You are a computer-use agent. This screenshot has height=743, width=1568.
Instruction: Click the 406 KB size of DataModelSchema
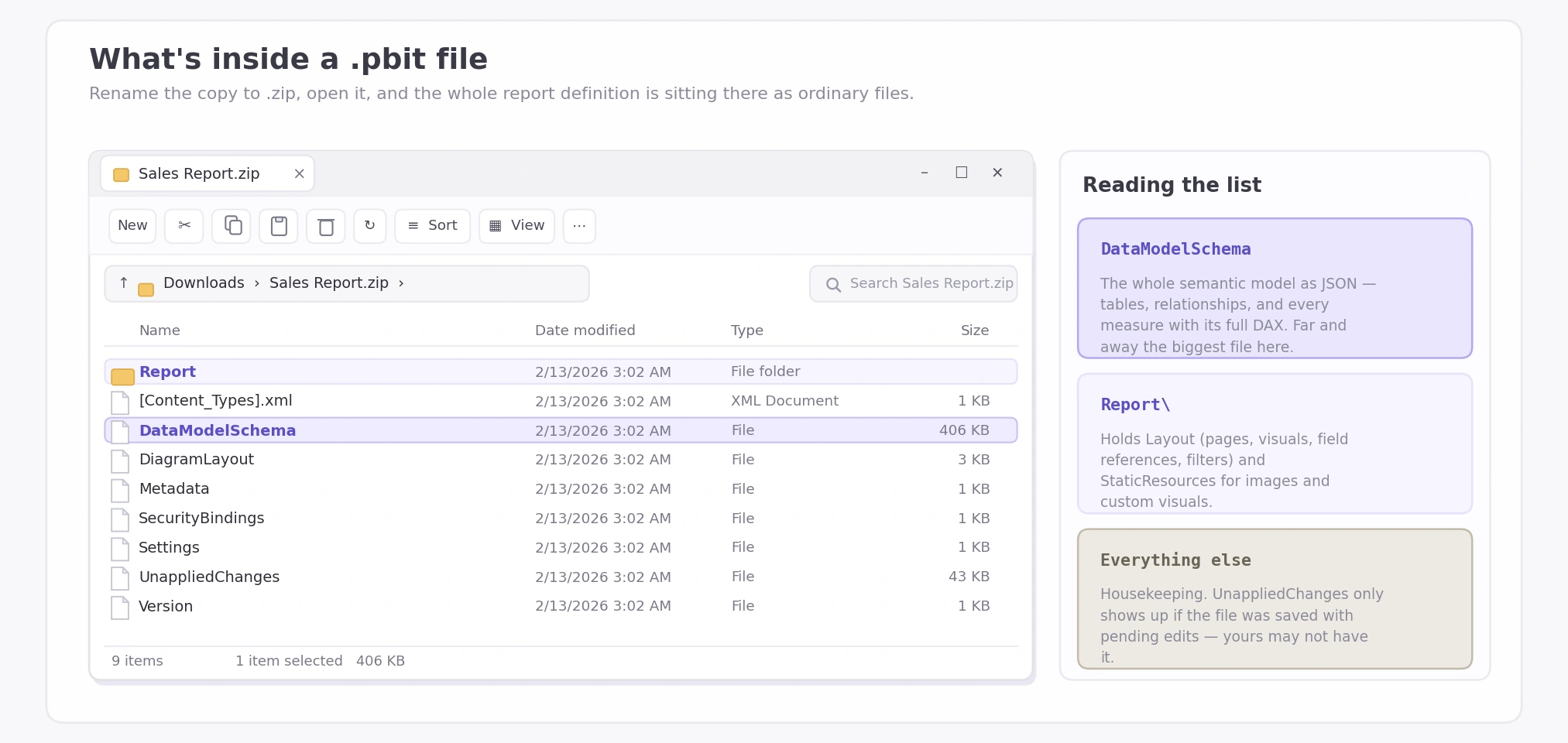tap(964, 430)
